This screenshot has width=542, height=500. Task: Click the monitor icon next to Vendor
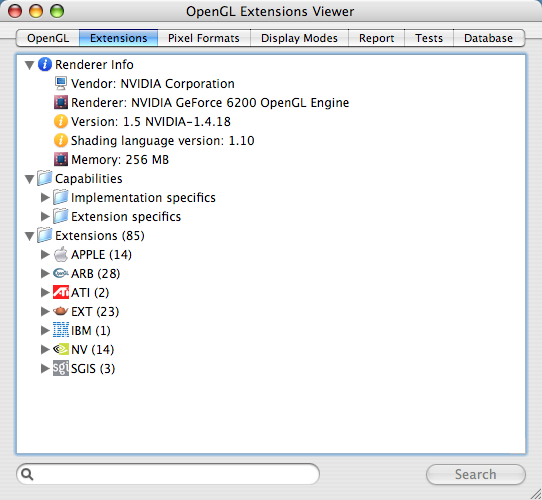[61, 83]
